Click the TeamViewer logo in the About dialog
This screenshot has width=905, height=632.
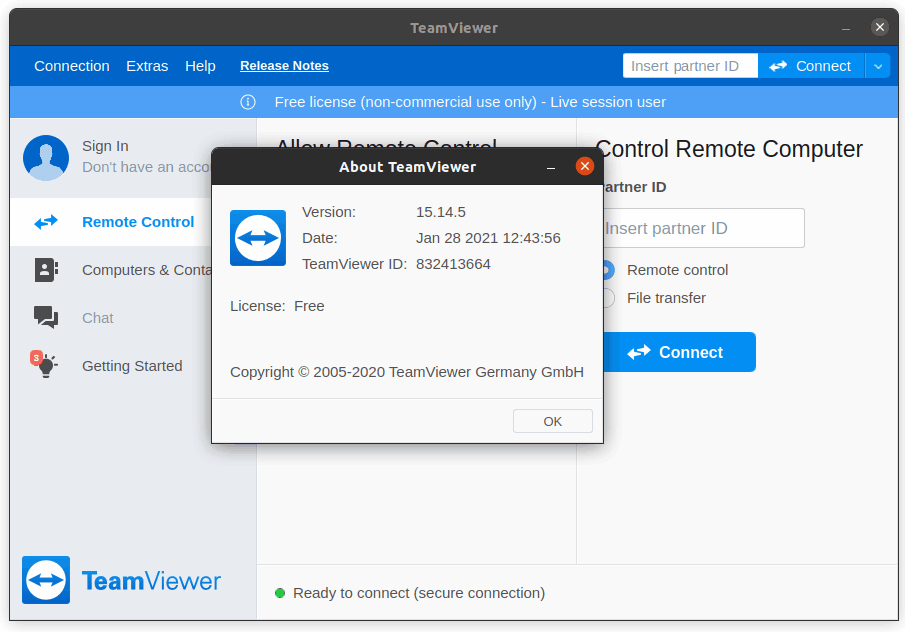pos(258,238)
